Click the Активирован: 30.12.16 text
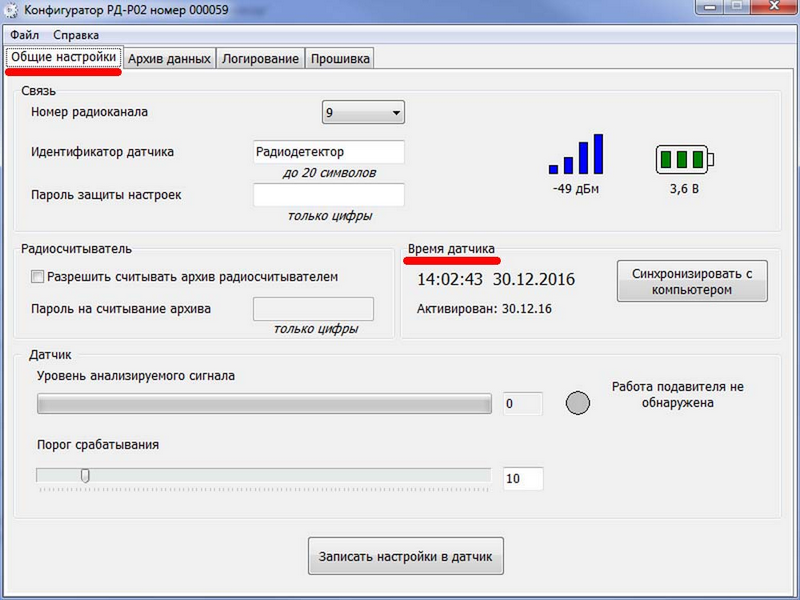This screenshot has height=600, width=800. tap(484, 309)
